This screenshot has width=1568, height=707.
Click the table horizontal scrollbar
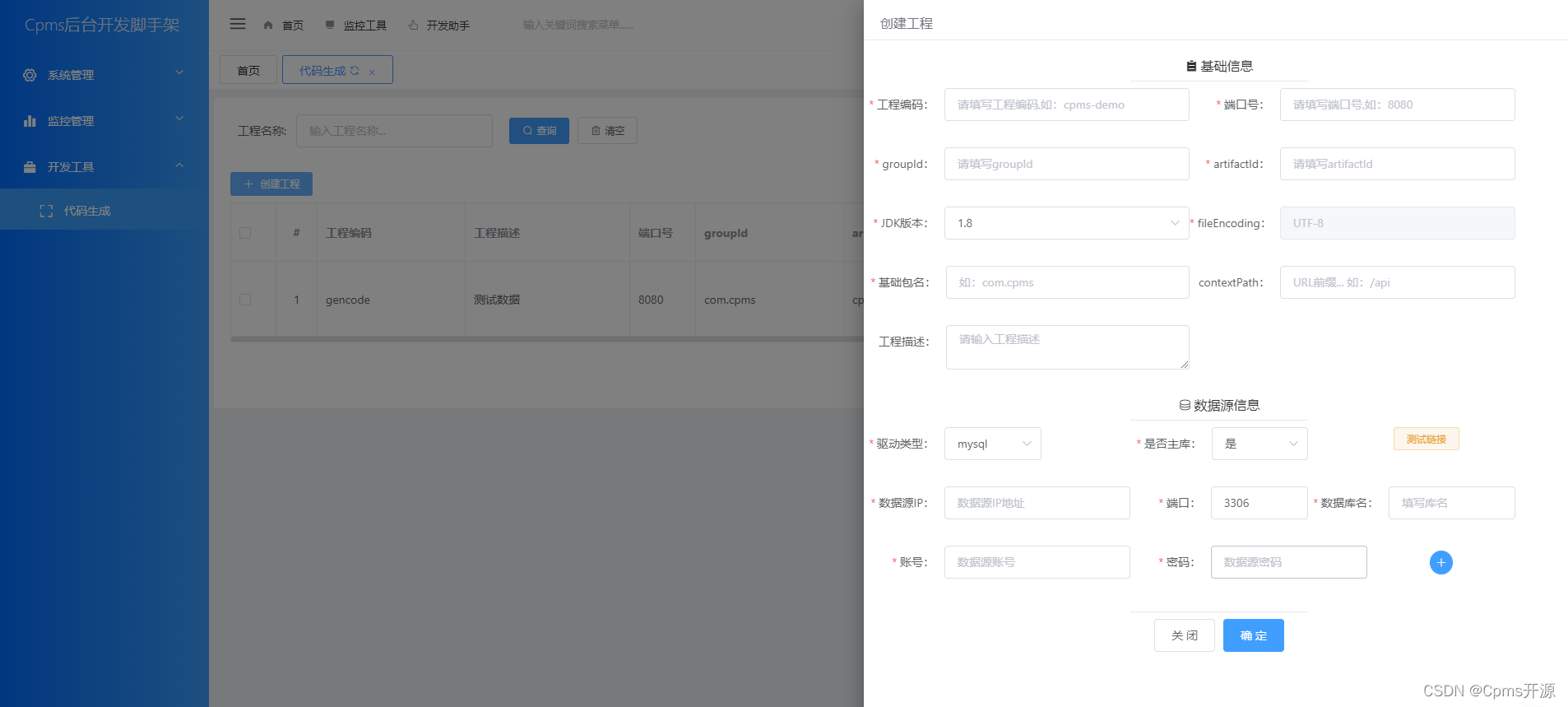point(547,338)
